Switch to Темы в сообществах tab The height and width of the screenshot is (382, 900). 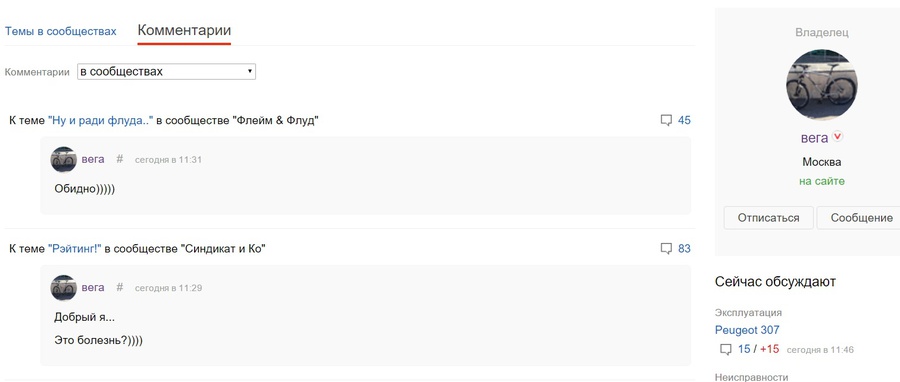tap(61, 31)
